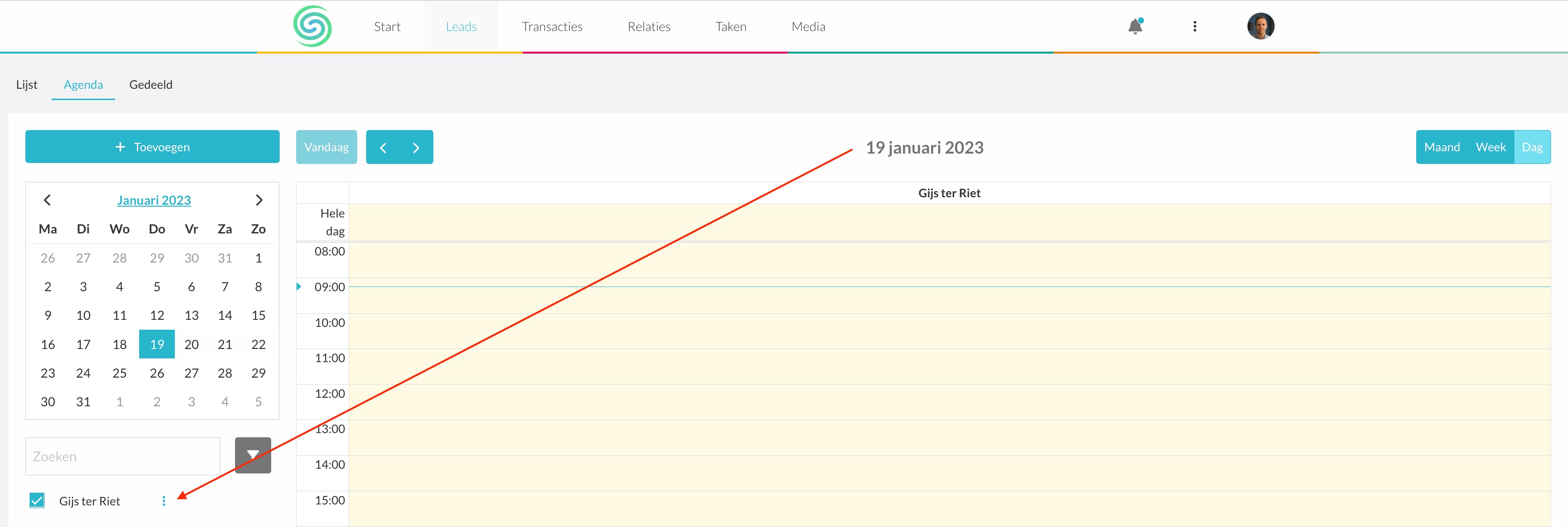
Task: Focus the Zoeken search field
Action: click(x=123, y=457)
